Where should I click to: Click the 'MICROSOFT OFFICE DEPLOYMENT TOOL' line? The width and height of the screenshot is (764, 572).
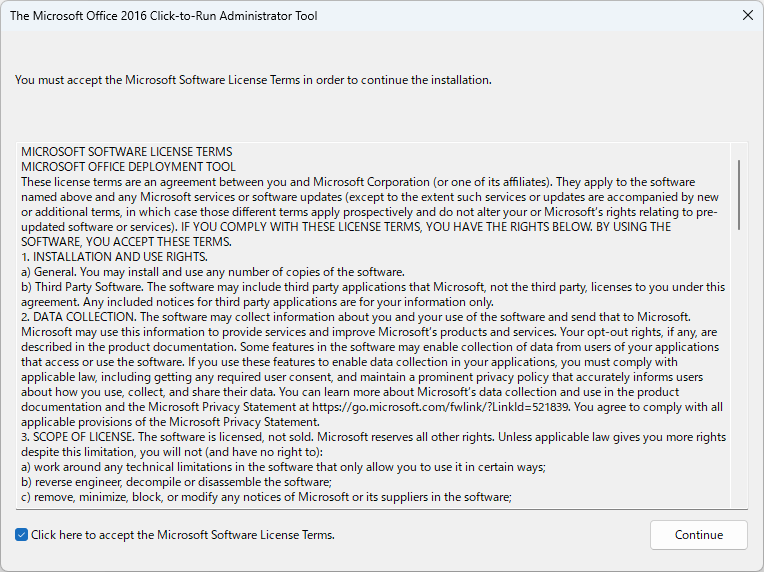click(128, 167)
